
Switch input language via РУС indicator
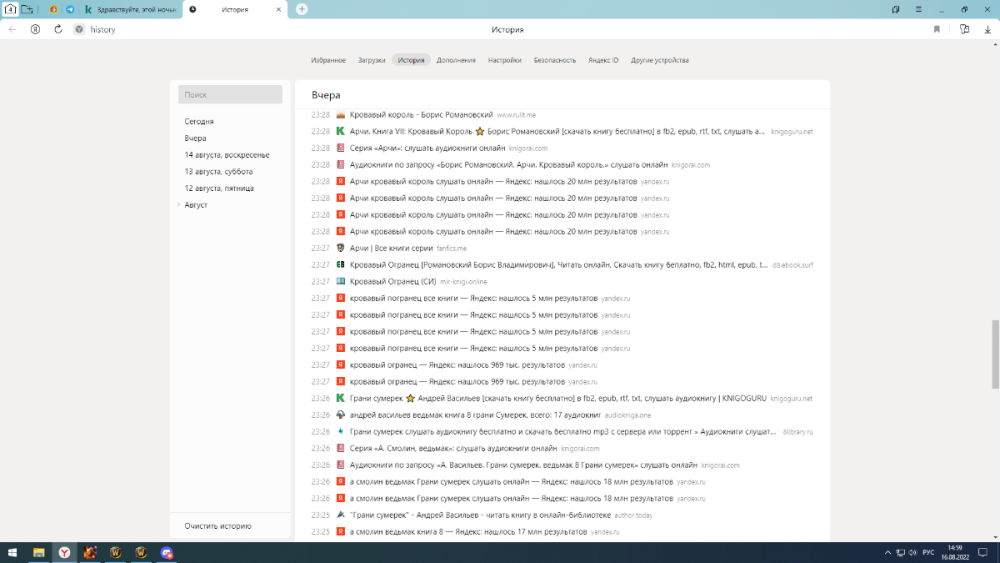(x=929, y=552)
